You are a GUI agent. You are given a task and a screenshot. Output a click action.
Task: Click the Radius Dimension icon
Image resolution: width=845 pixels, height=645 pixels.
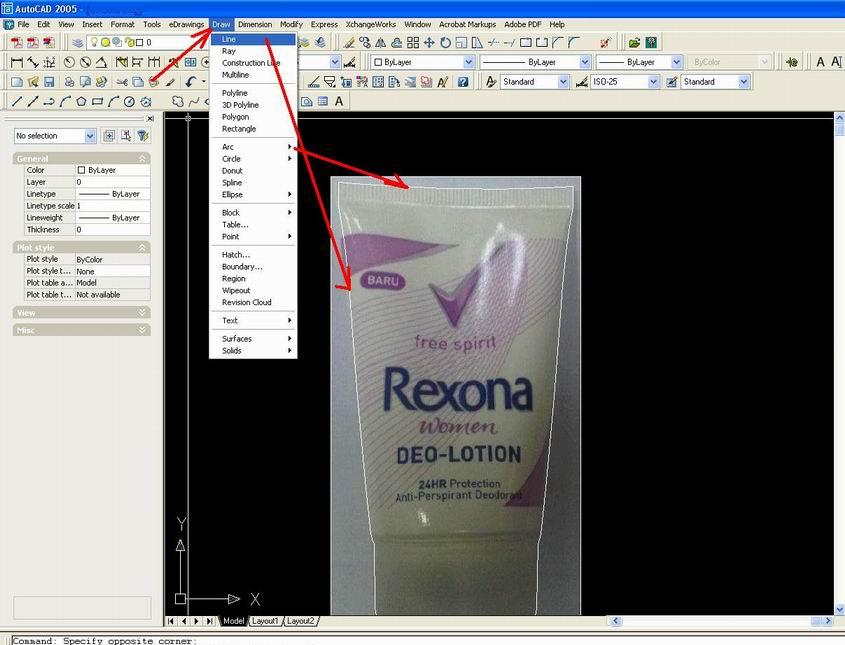[68, 62]
